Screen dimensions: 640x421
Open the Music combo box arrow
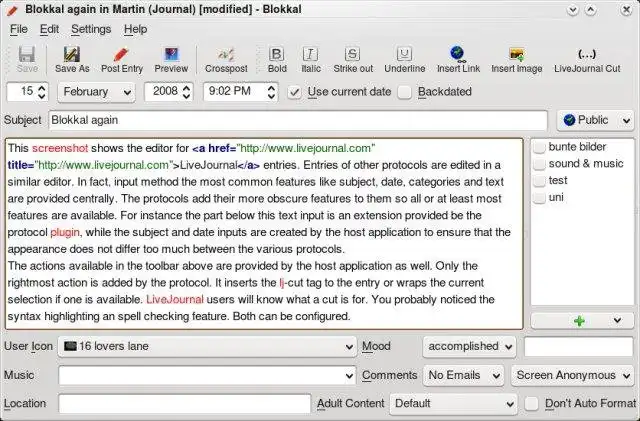coord(349,376)
